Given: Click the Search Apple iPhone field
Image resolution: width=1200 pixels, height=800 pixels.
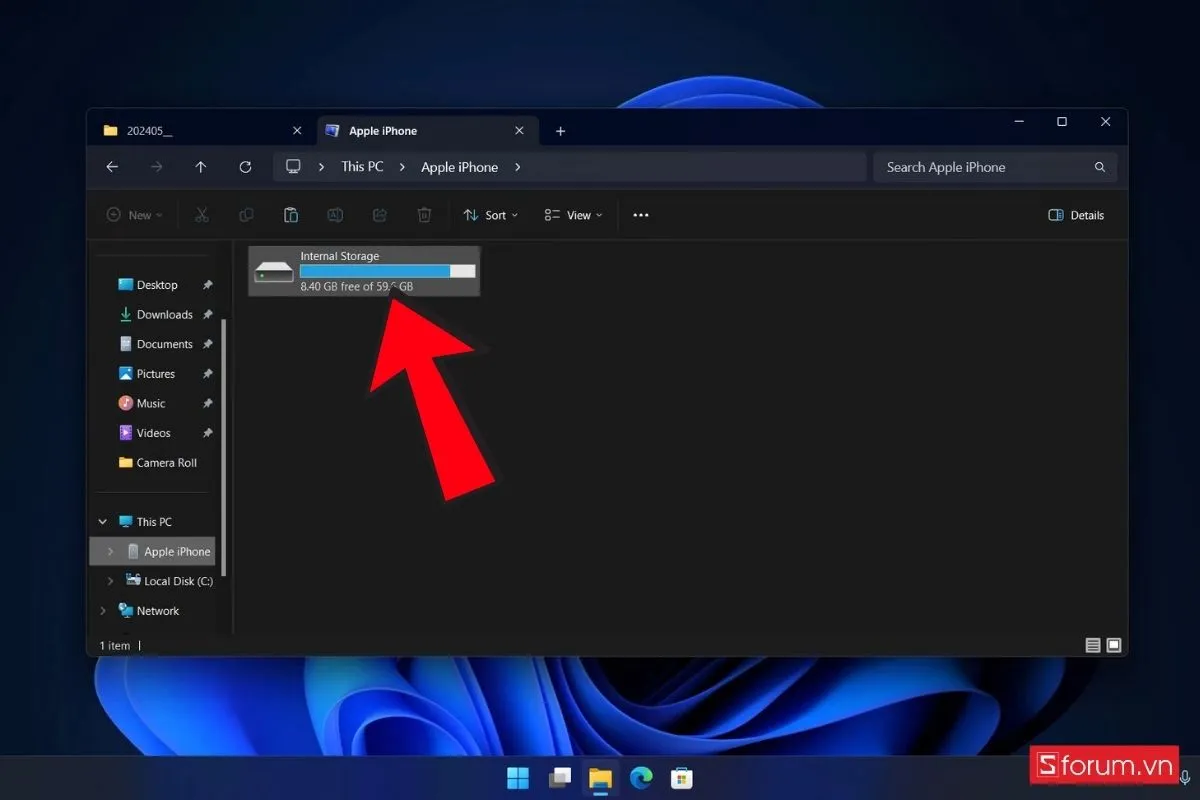Looking at the screenshot, I should coord(985,167).
